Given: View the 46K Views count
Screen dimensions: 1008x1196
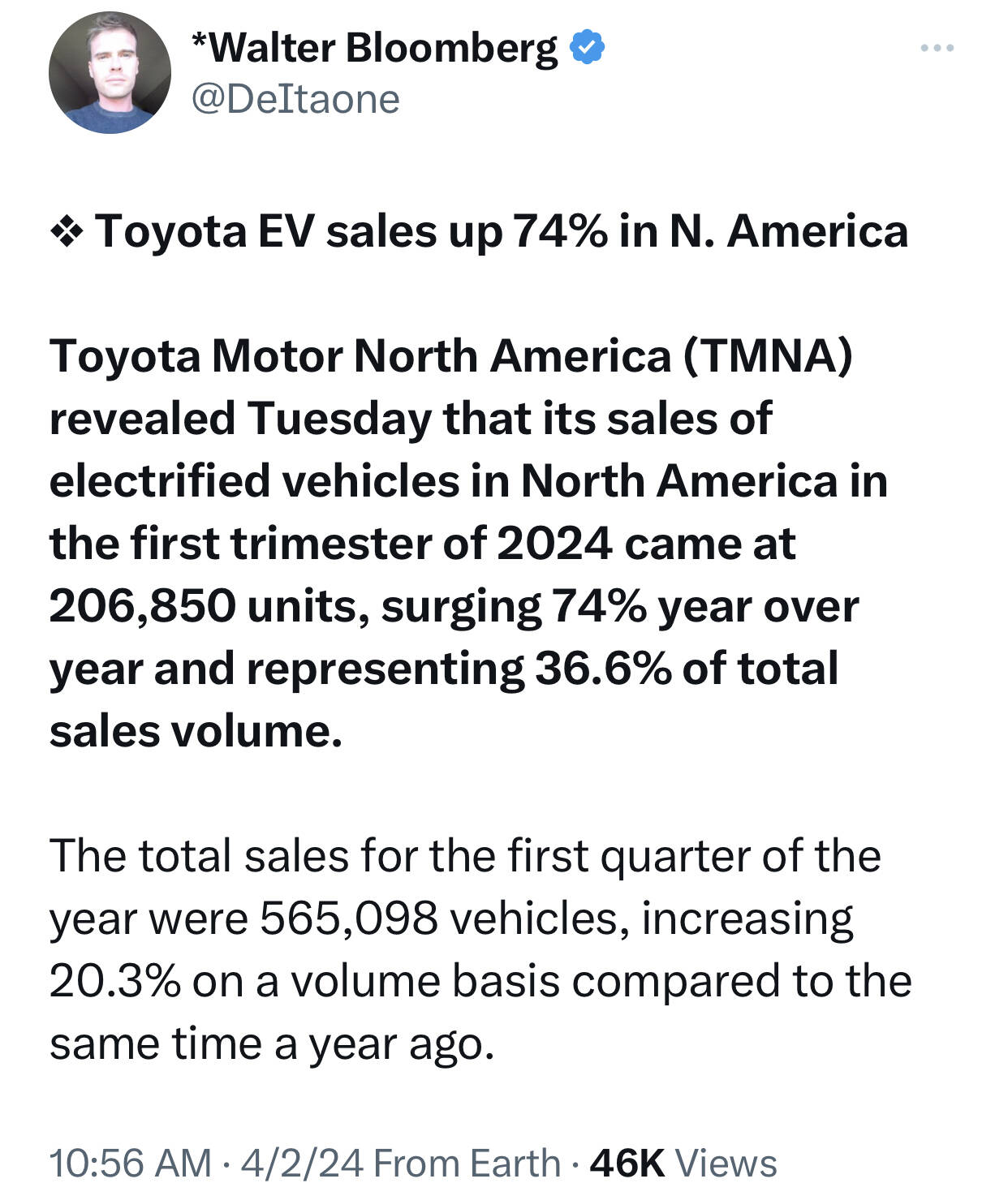Looking at the screenshot, I should [x=683, y=1163].
